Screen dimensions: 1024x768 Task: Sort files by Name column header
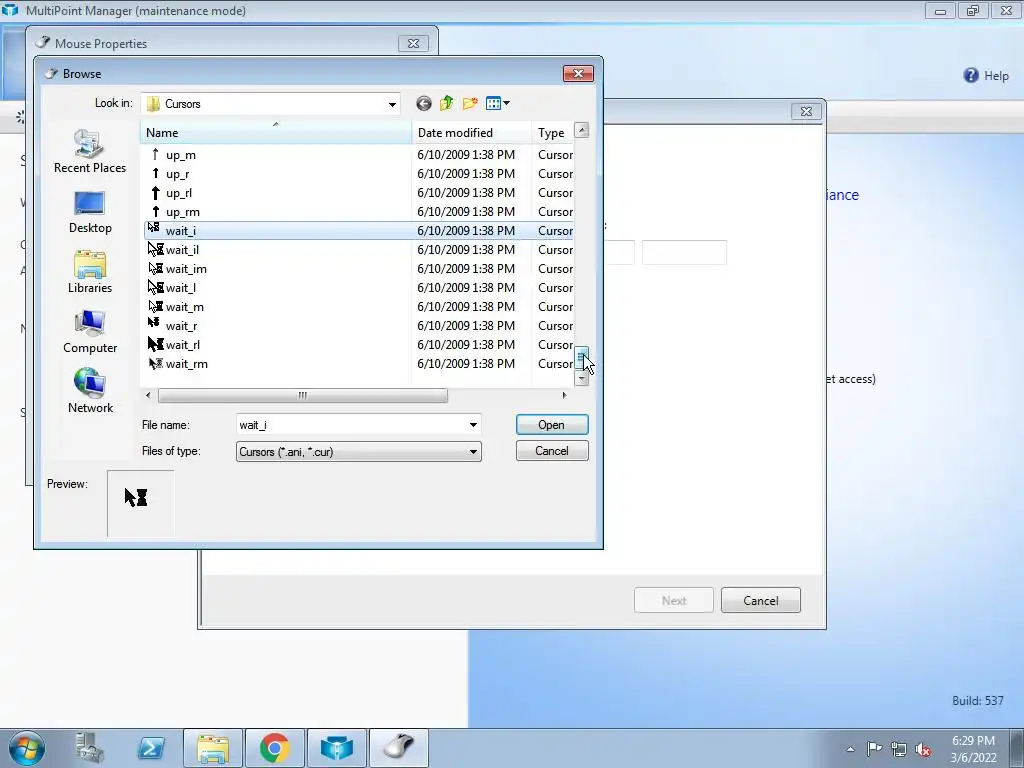tap(276, 133)
